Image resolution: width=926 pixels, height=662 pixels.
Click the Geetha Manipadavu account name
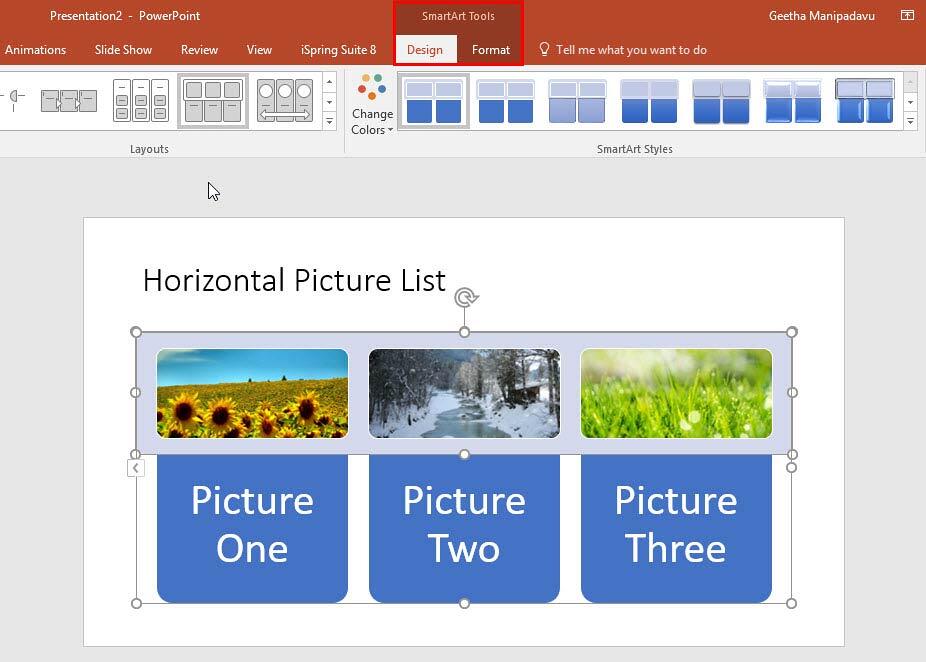click(x=822, y=16)
